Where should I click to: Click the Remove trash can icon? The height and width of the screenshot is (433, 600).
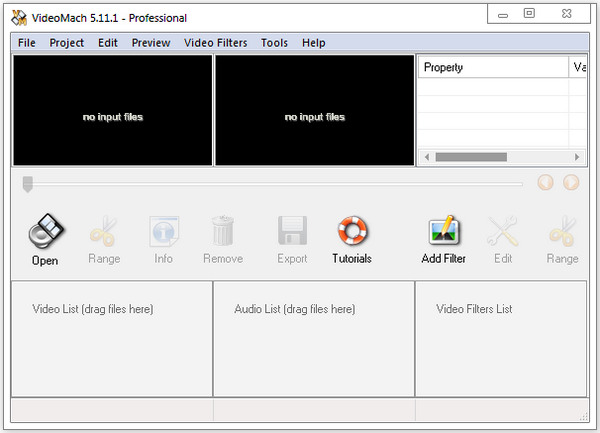click(223, 233)
